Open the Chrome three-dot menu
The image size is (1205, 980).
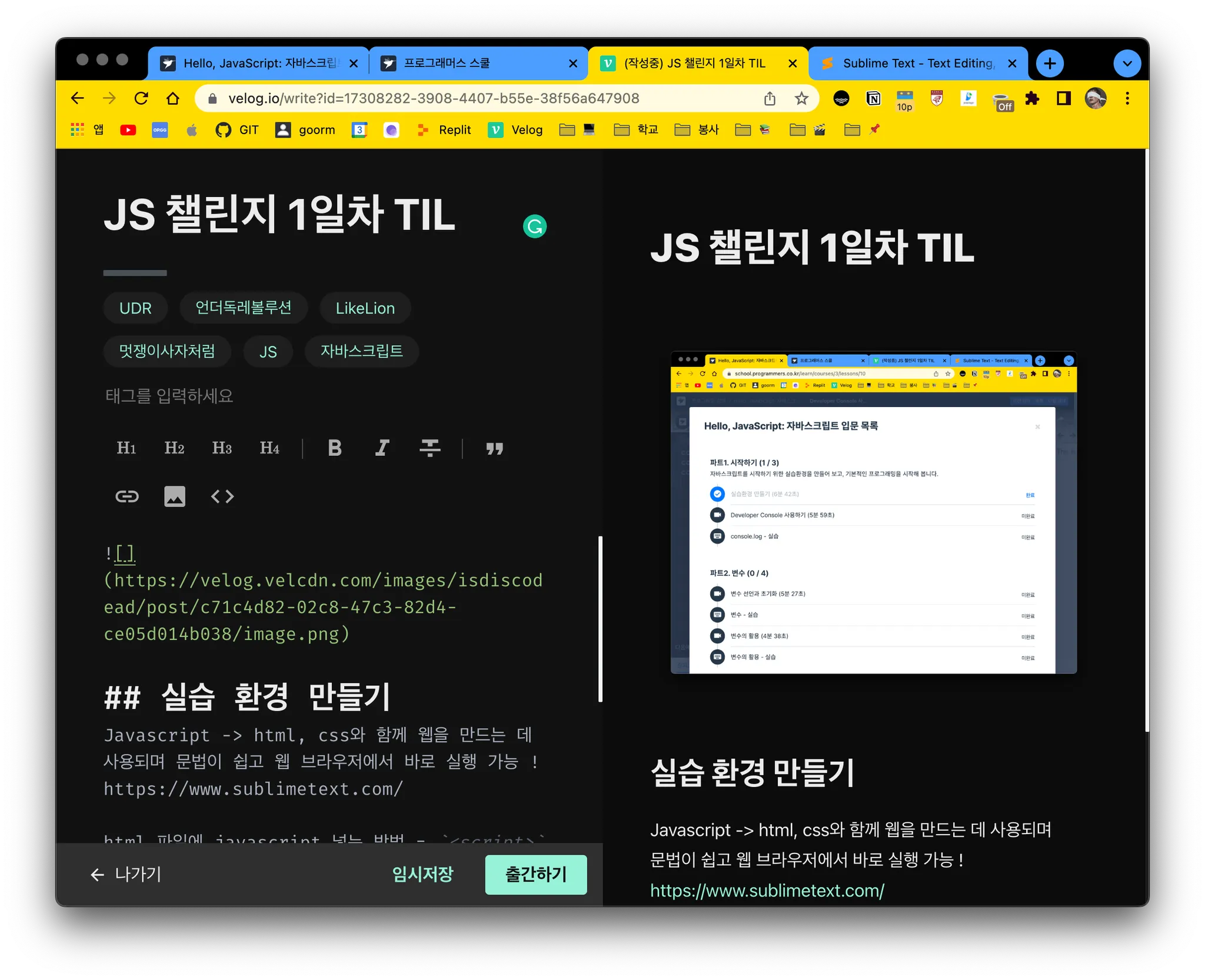[1127, 98]
